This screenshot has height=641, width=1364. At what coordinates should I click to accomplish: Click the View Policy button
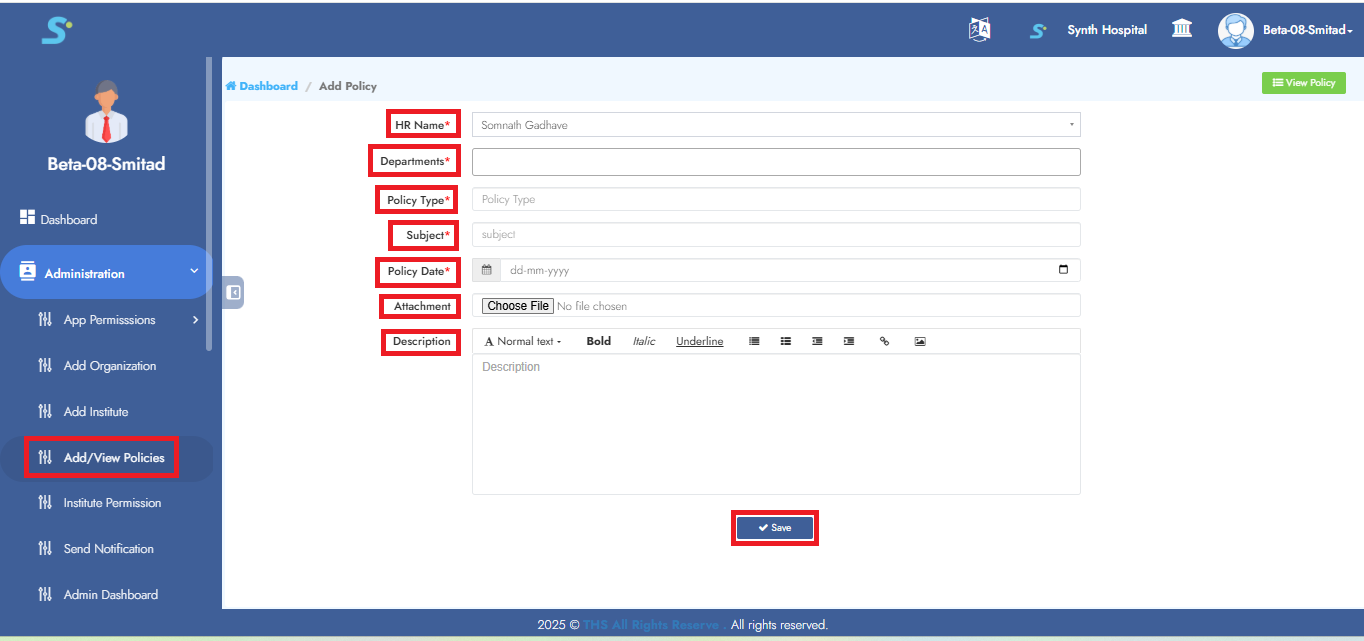(1303, 83)
